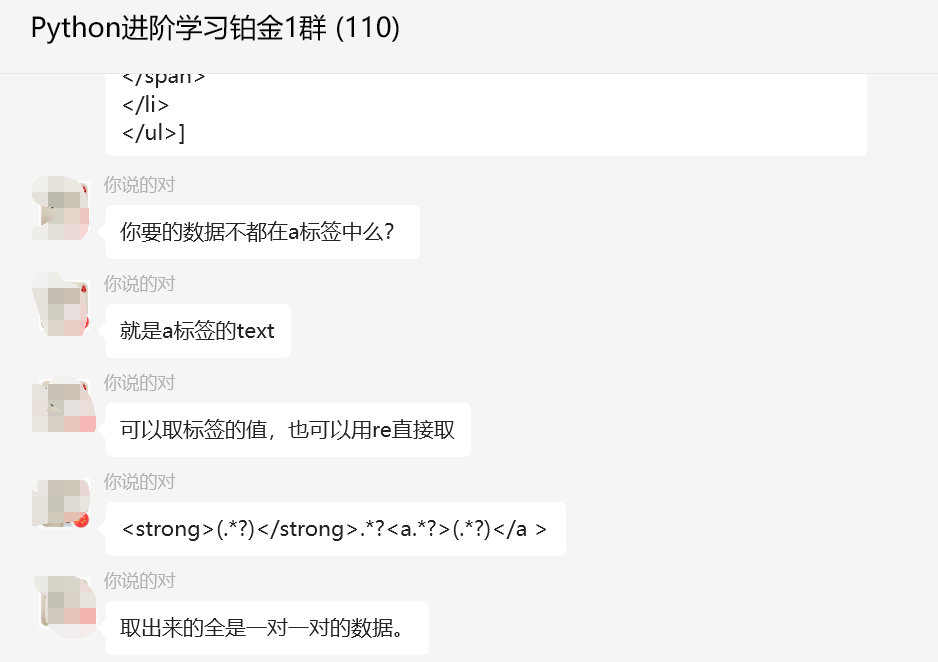Open avatar beside message 可以取标签的值

pyautogui.click(x=65, y=405)
